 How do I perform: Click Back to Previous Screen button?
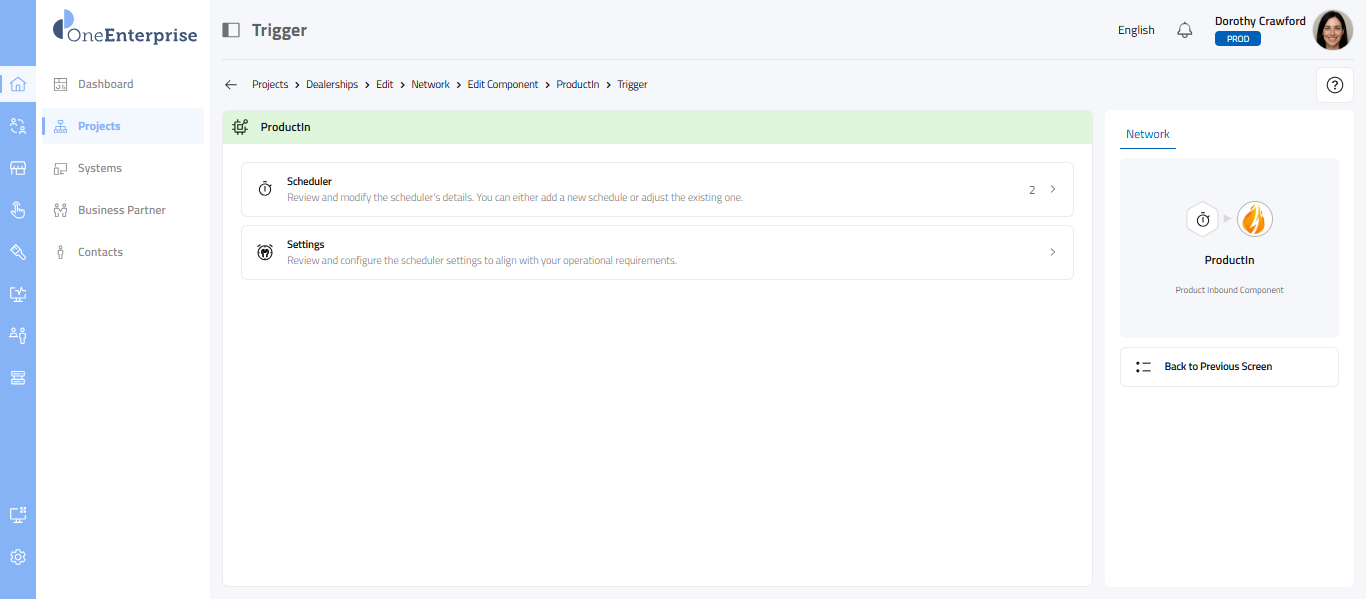[1229, 367]
